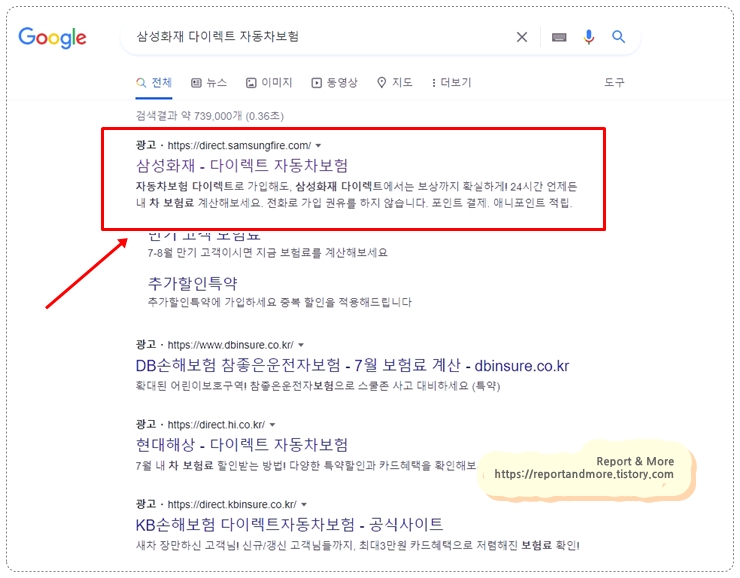
Task: Open 현대해상 - 다이렉트 자동차보험 link
Action: pos(242,444)
